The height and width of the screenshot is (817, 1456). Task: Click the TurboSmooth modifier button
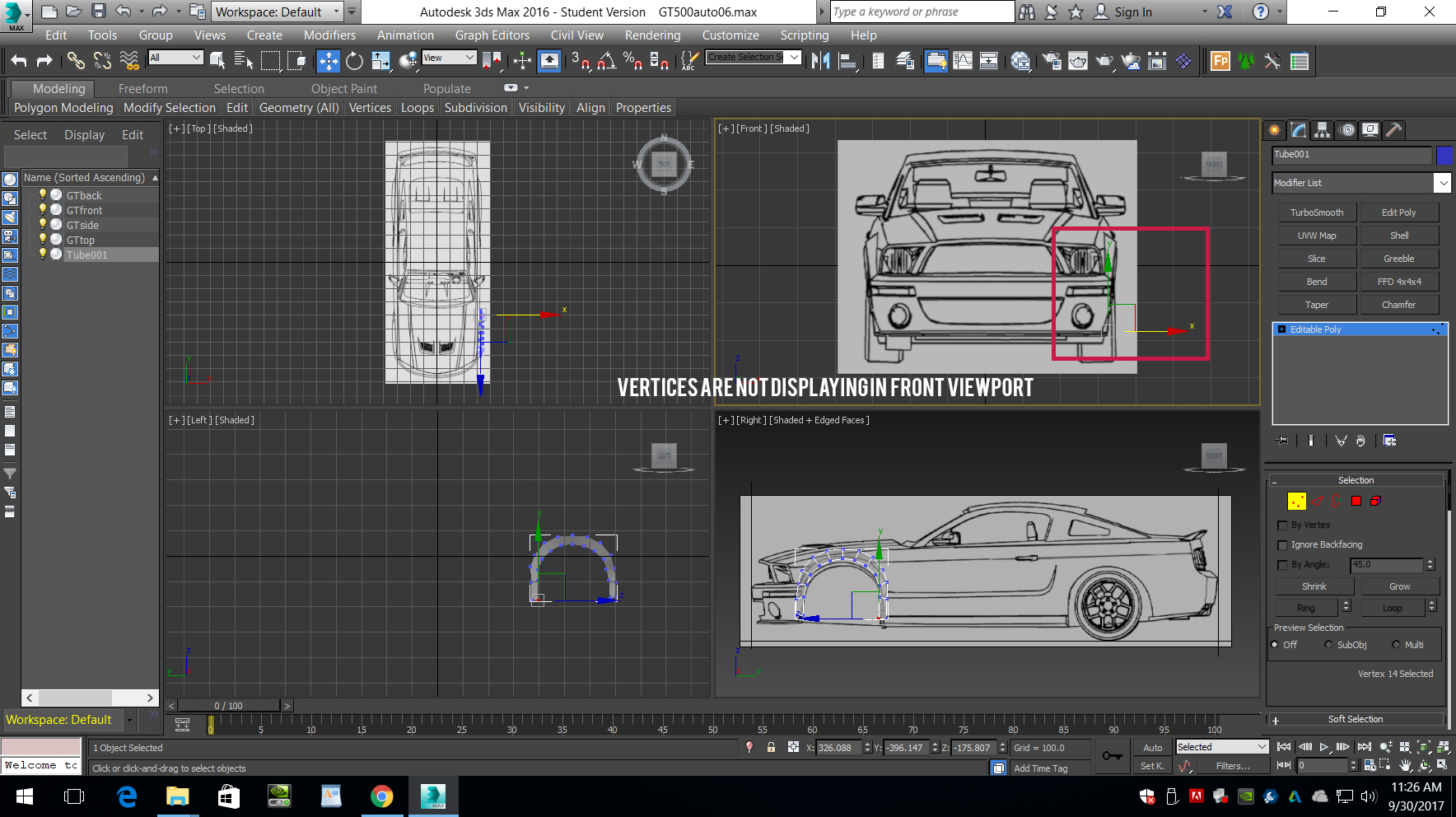pos(1316,212)
